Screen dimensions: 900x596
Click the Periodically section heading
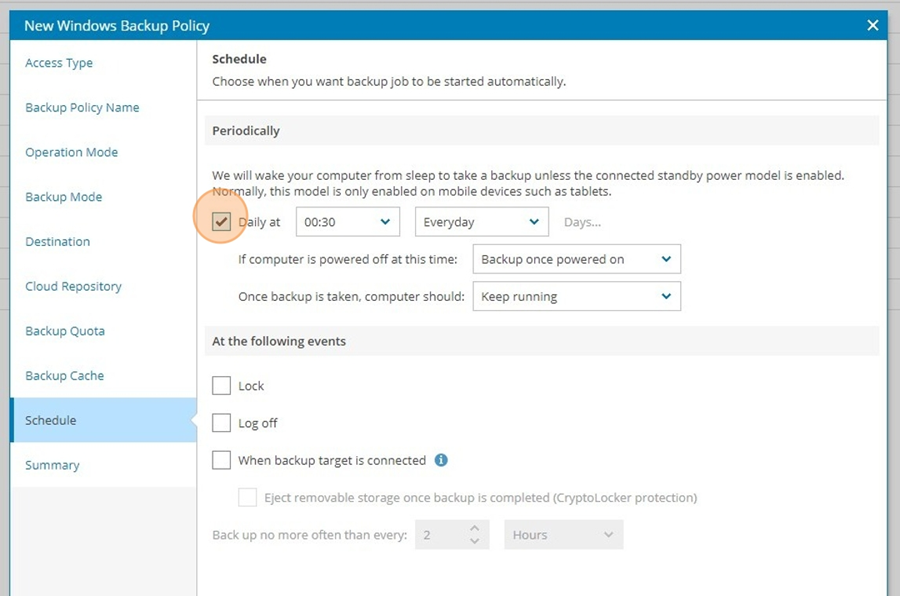coord(246,131)
